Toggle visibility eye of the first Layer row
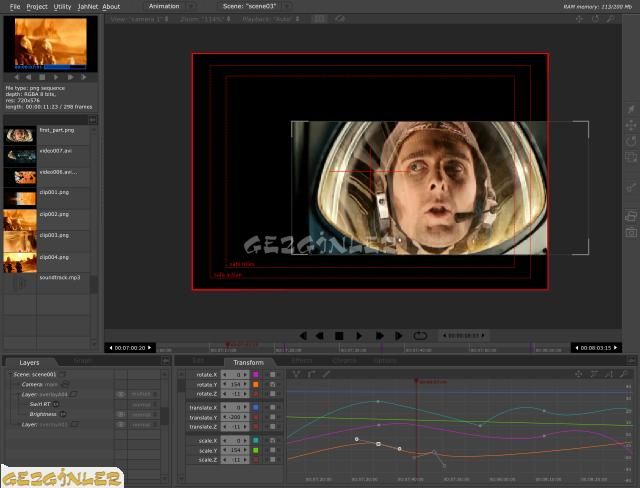This screenshot has width=640, height=488. (x=121, y=394)
